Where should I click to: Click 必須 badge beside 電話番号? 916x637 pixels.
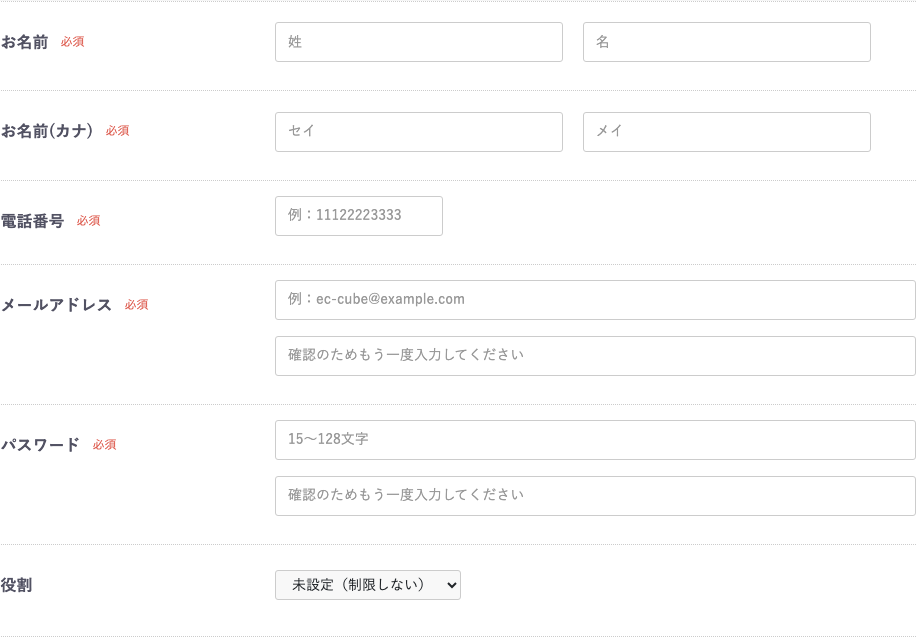point(88,221)
